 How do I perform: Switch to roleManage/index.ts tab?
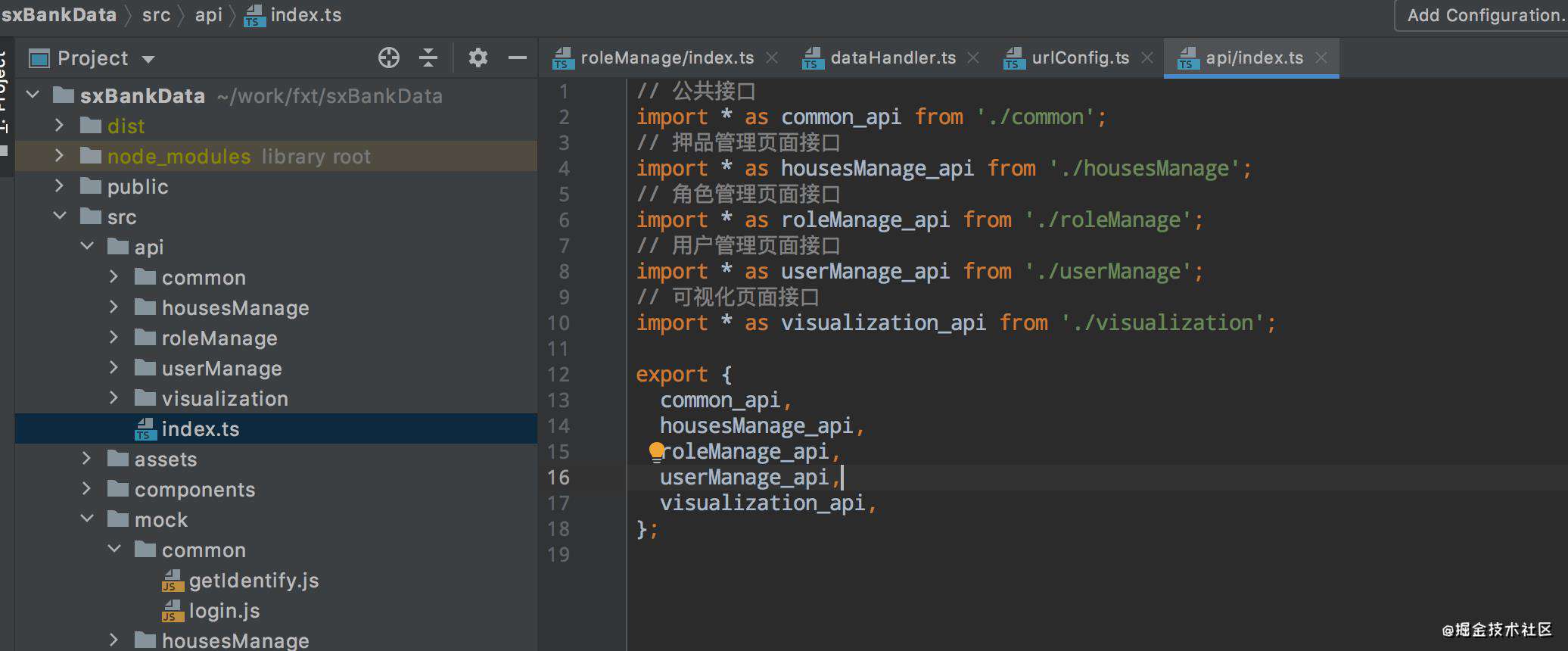click(666, 58)
